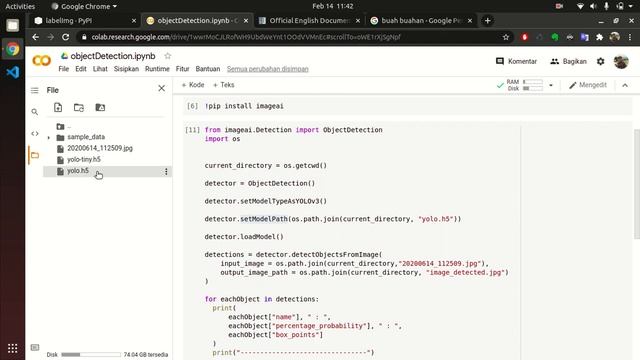The image size is (640, 360).
Task: Open the code snippets sidebar icon
Action: pos(35,133)
